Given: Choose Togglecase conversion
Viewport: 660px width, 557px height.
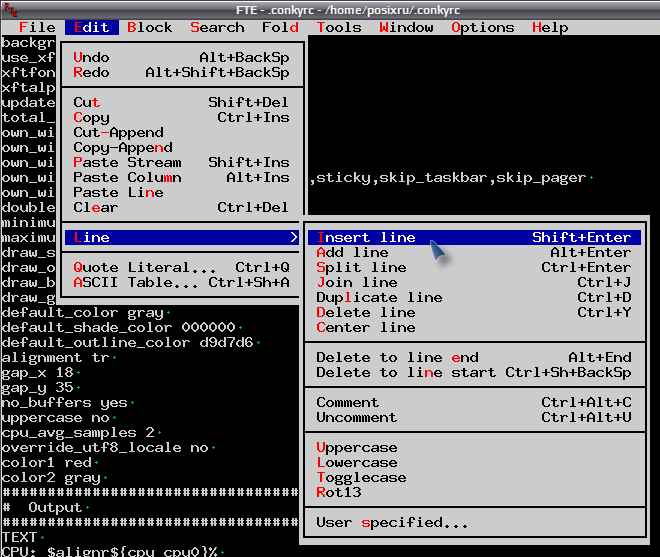Looking at the screenshot, I should pyautogui.click(x=474, y=477).
